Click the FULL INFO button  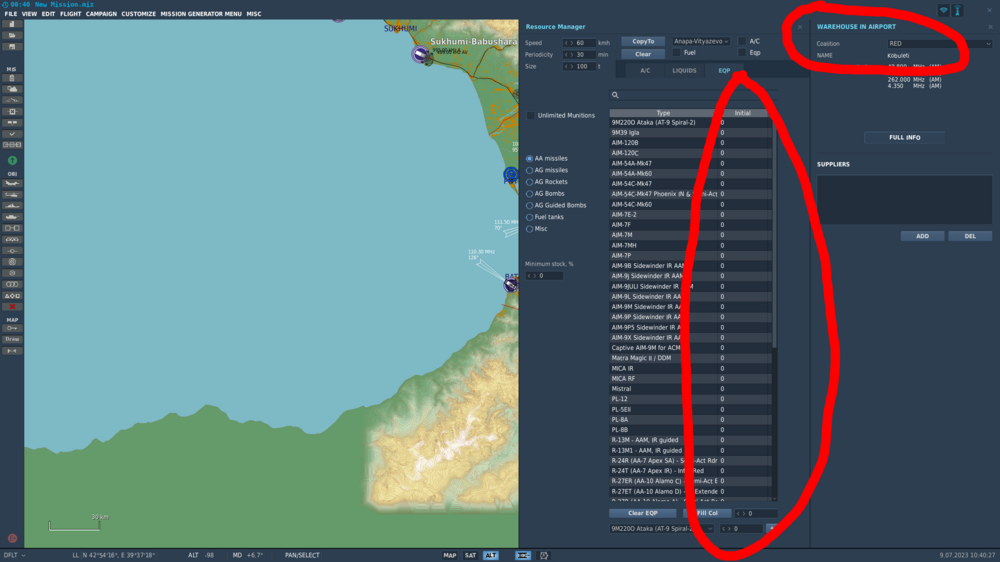click(904, 138)
